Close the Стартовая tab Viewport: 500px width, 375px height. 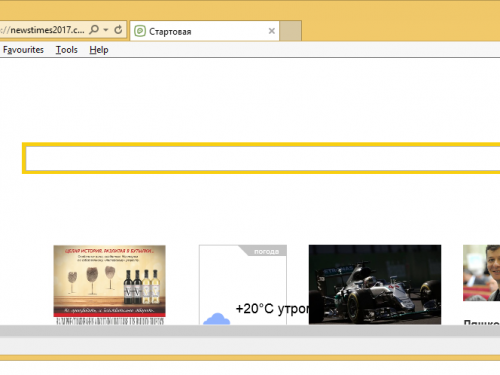tap(272, 31)
